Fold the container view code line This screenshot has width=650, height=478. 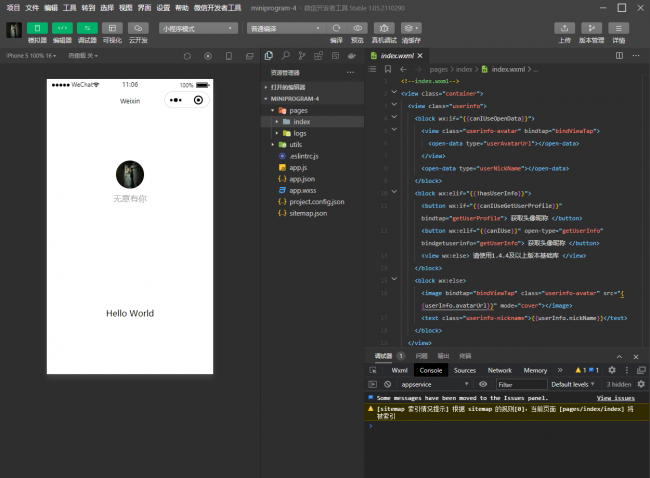[394, 92]
